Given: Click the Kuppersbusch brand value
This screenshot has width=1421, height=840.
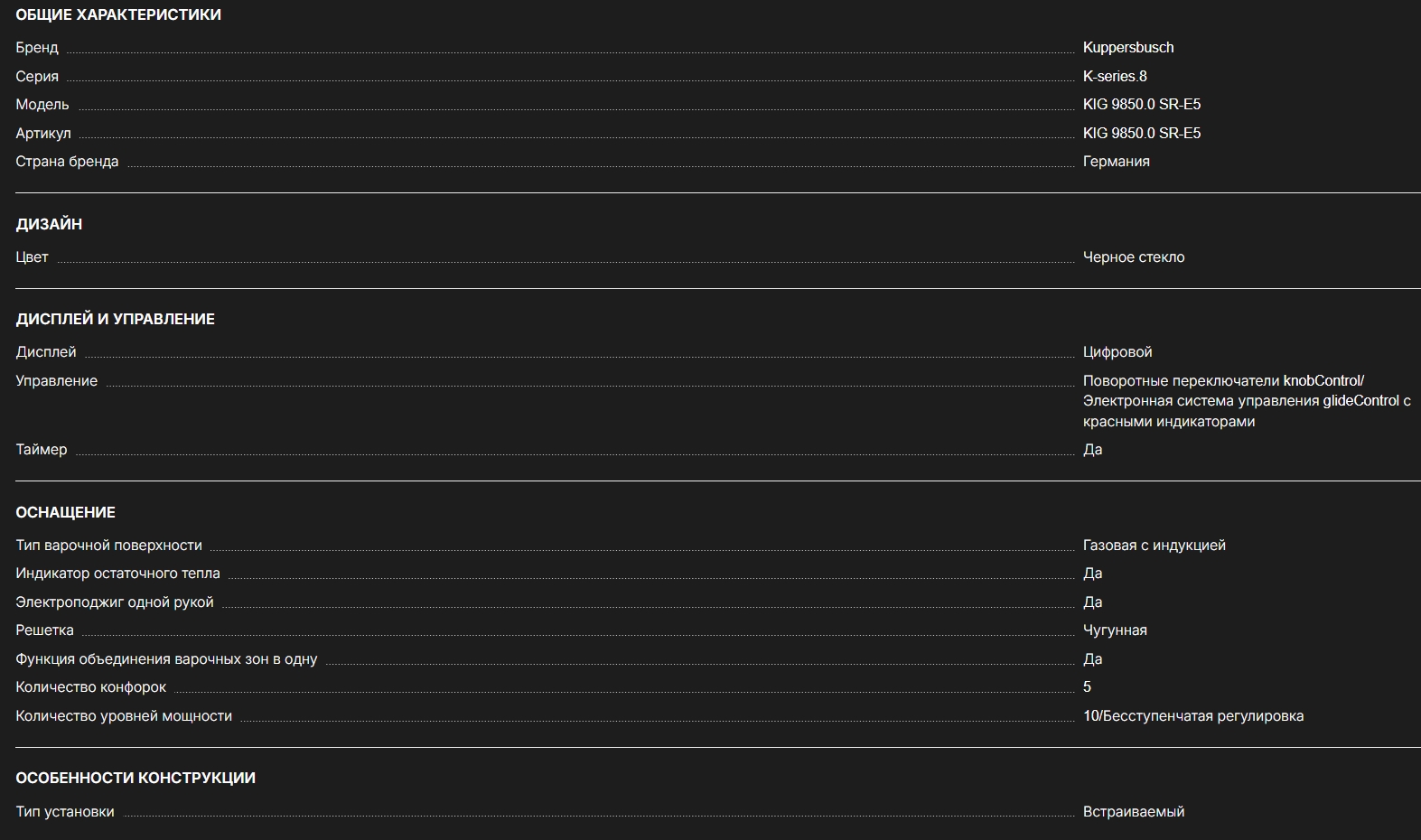Looking at the screenshot, I should point(1127,48).
